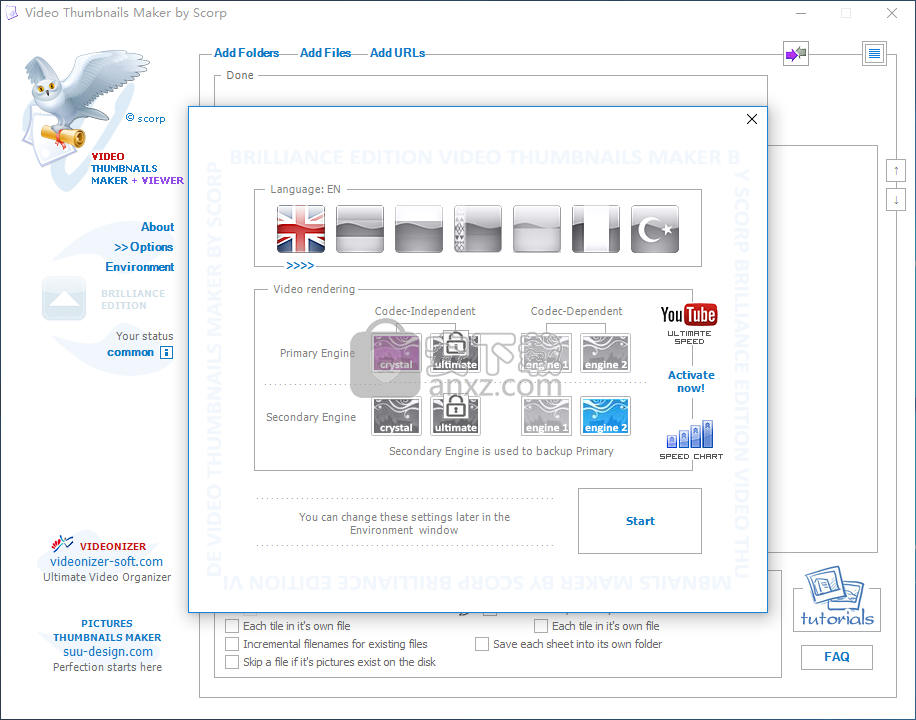Visit suu-design.com link

click(x=107, y=652)
